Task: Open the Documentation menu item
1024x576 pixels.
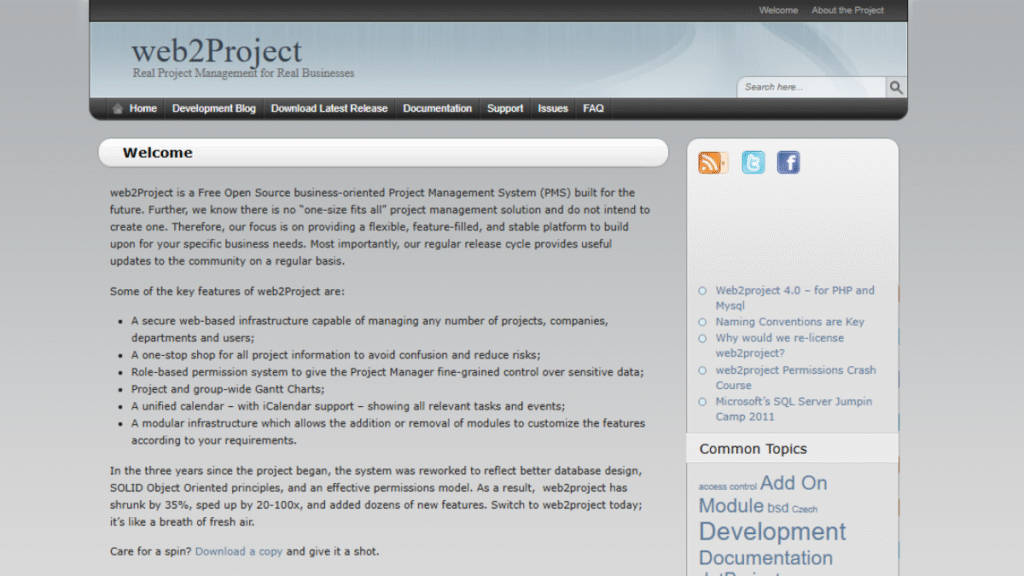Action: point(437,109)
